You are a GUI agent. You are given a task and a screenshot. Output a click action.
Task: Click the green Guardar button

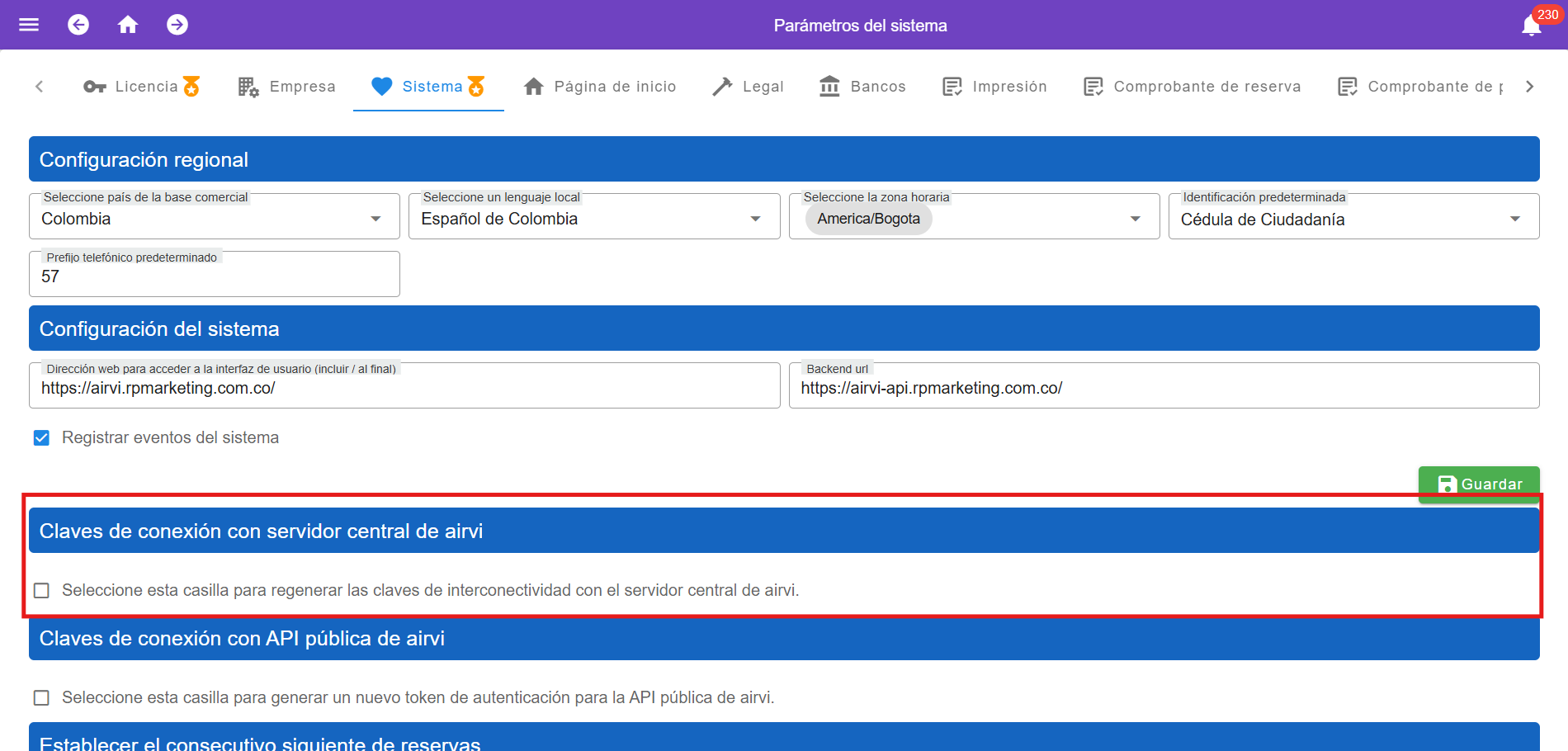pos(1479,484)
